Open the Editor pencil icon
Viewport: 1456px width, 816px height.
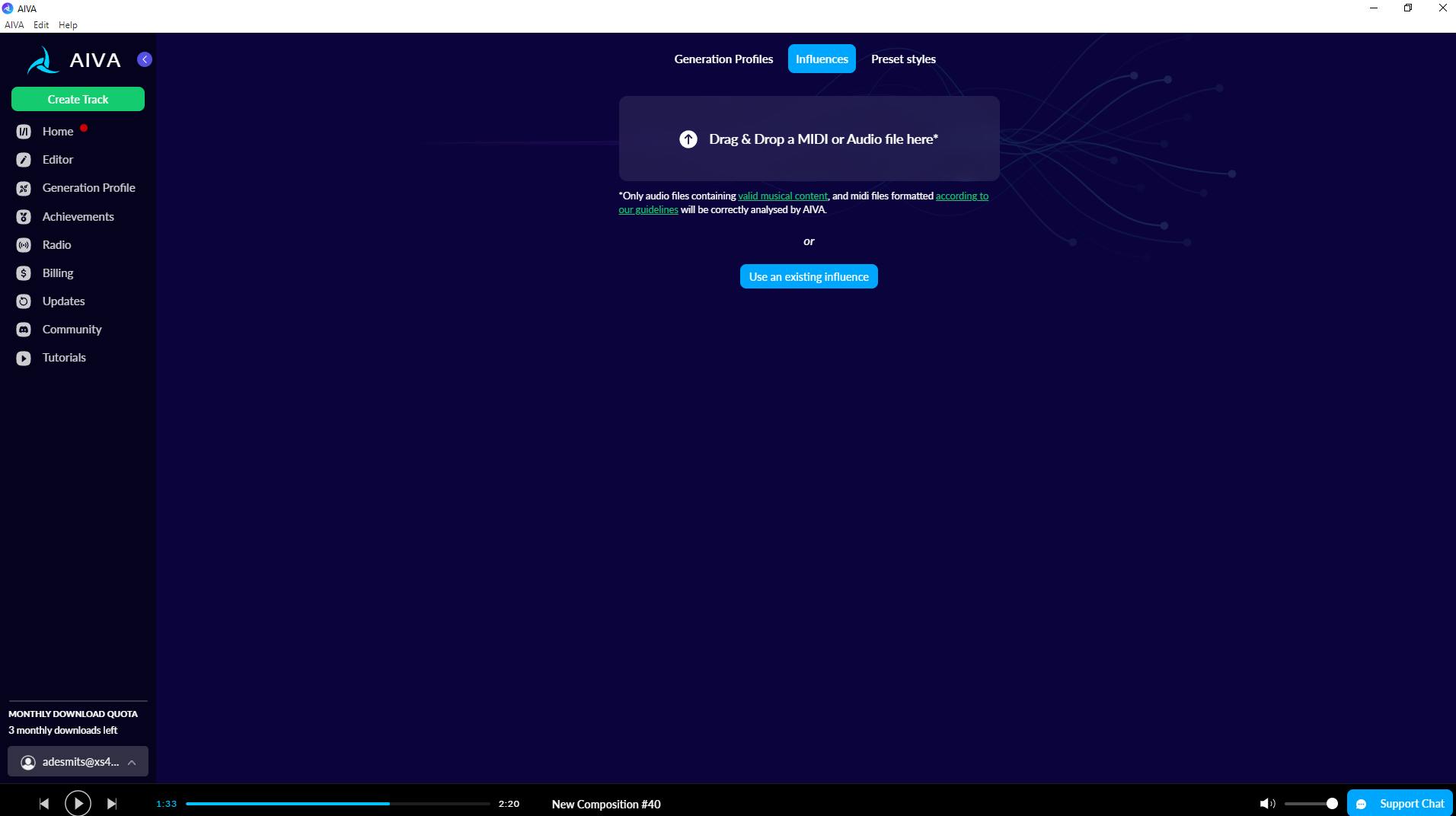[x=24, y=160]
